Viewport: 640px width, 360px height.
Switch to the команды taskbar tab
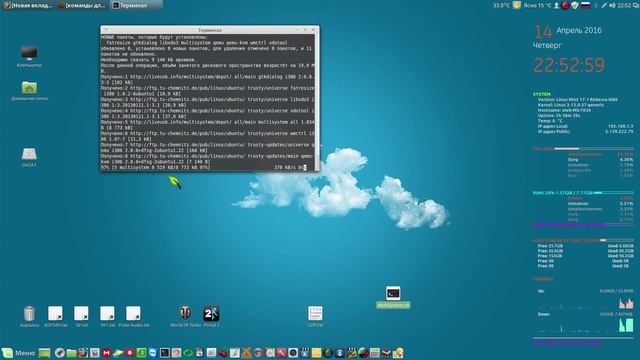coord(82,5)
